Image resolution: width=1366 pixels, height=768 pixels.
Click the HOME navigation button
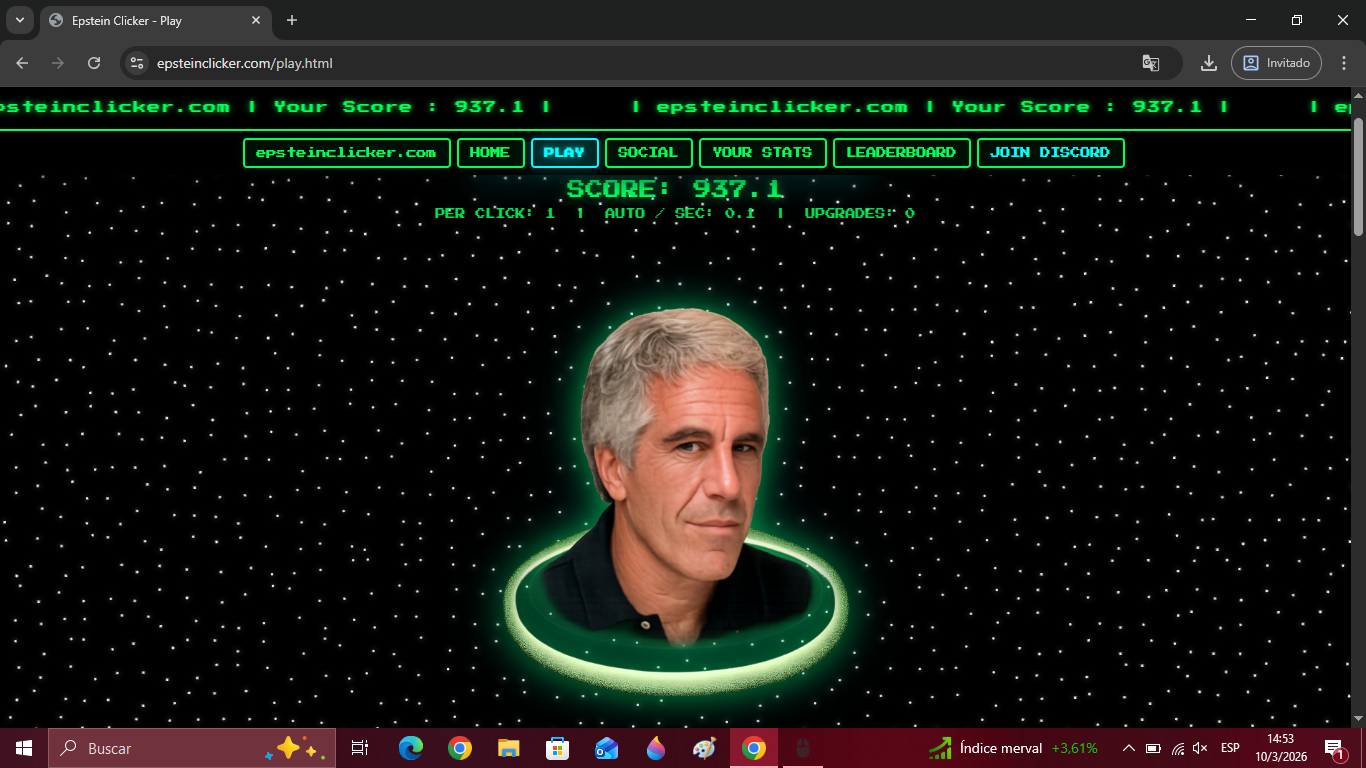490,153
